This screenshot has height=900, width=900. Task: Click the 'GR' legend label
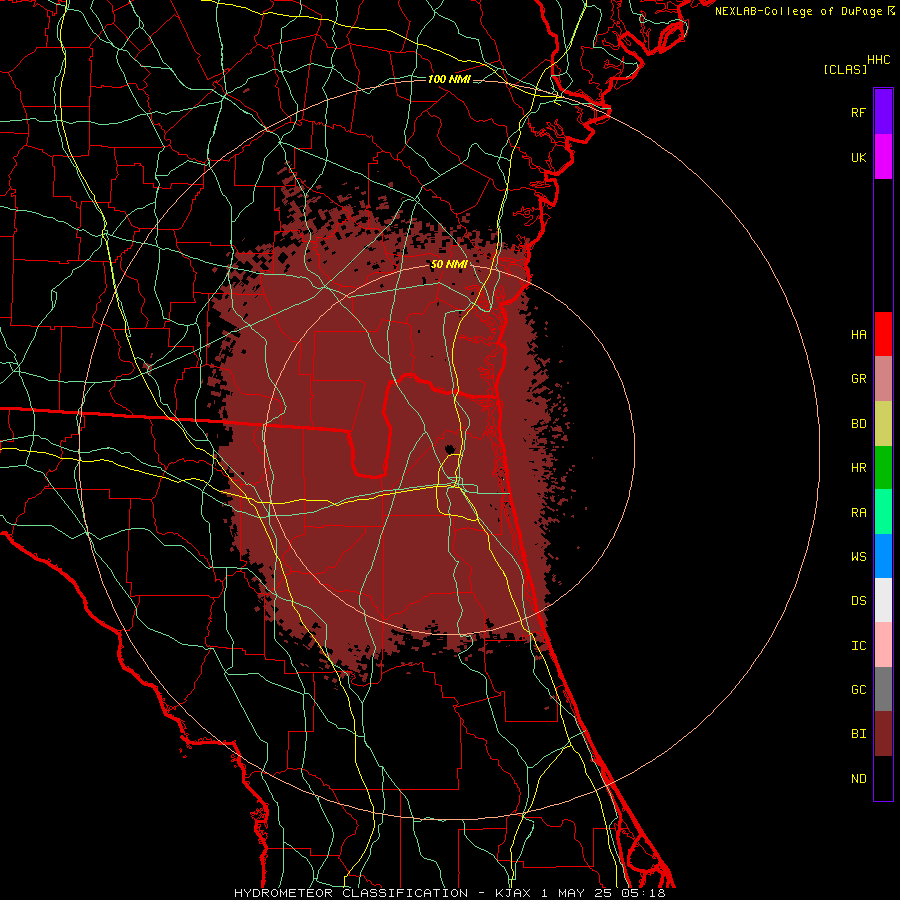(859, 379)
